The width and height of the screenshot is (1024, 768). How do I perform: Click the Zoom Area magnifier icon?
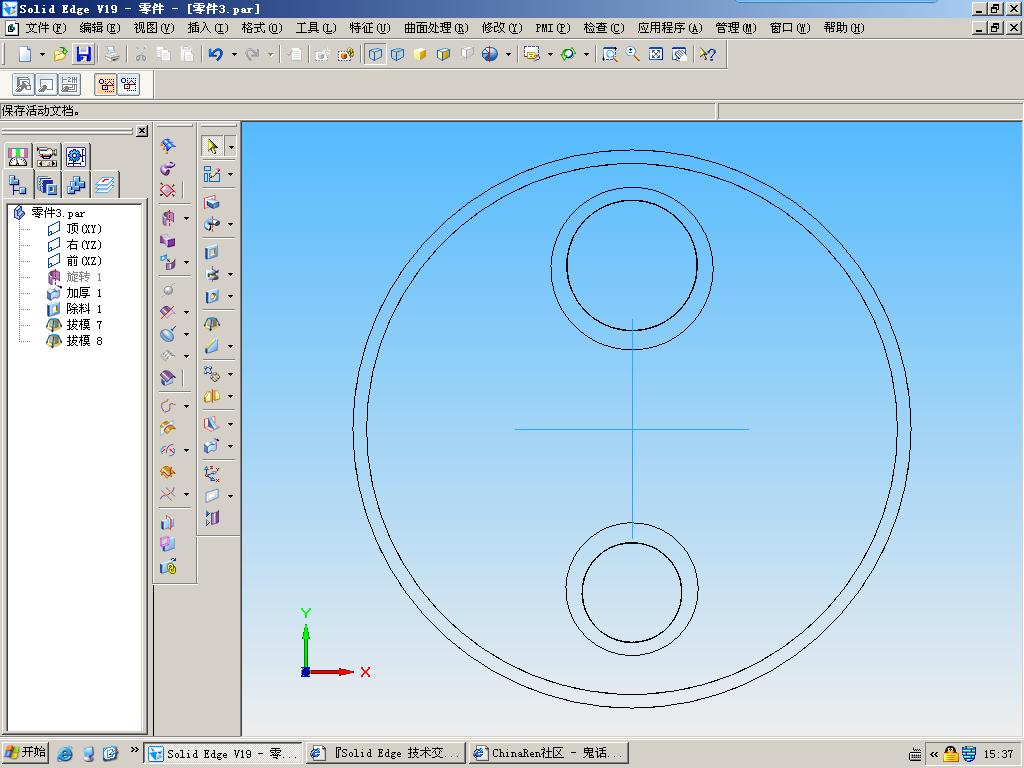click(610, 54)
